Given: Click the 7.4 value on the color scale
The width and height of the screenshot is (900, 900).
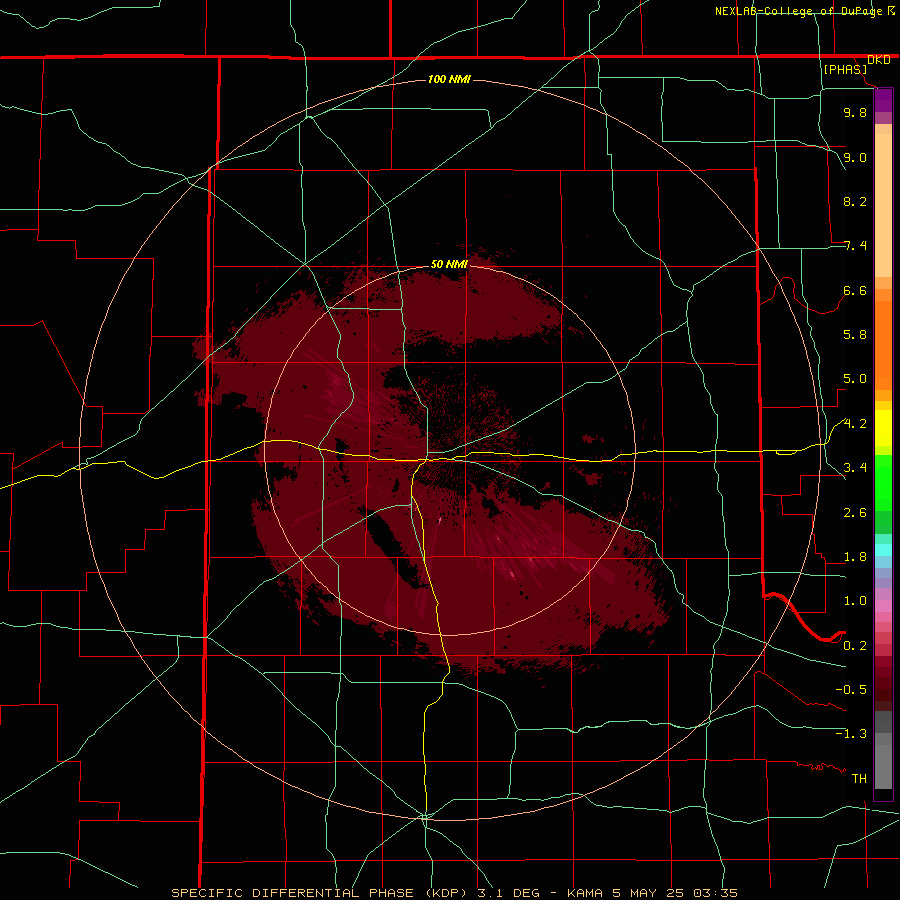Looking at the screenshot, I should point(855,246).
